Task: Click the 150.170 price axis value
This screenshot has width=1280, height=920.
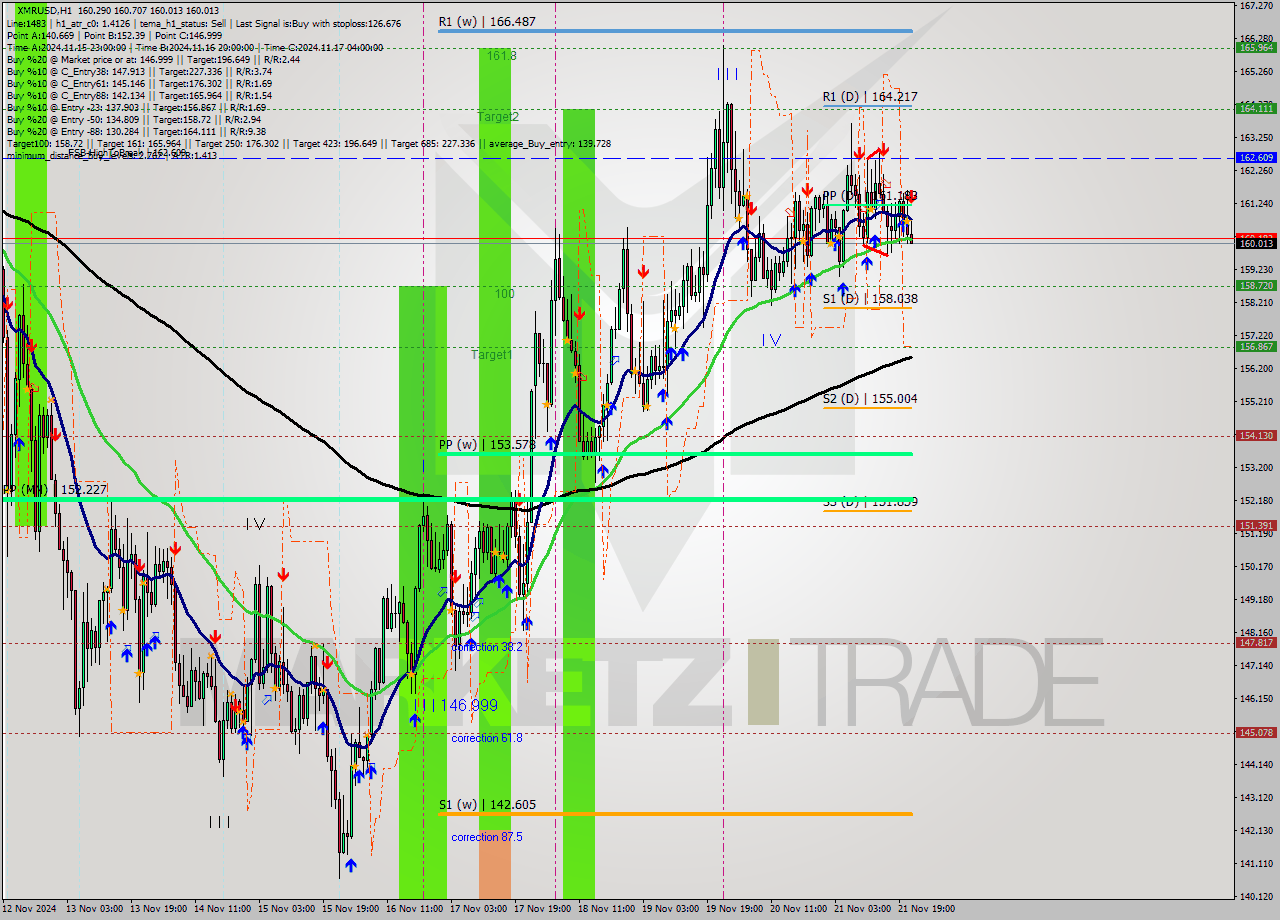Action: coord(1255,566)
